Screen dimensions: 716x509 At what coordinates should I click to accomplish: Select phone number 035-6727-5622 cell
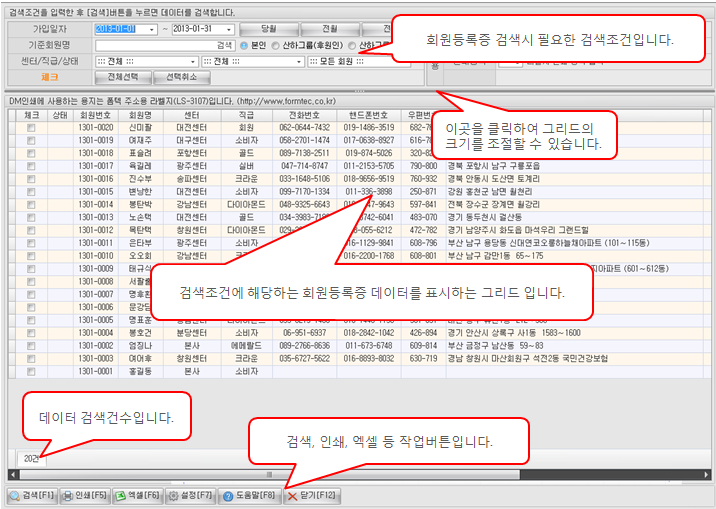click(304, 359)
